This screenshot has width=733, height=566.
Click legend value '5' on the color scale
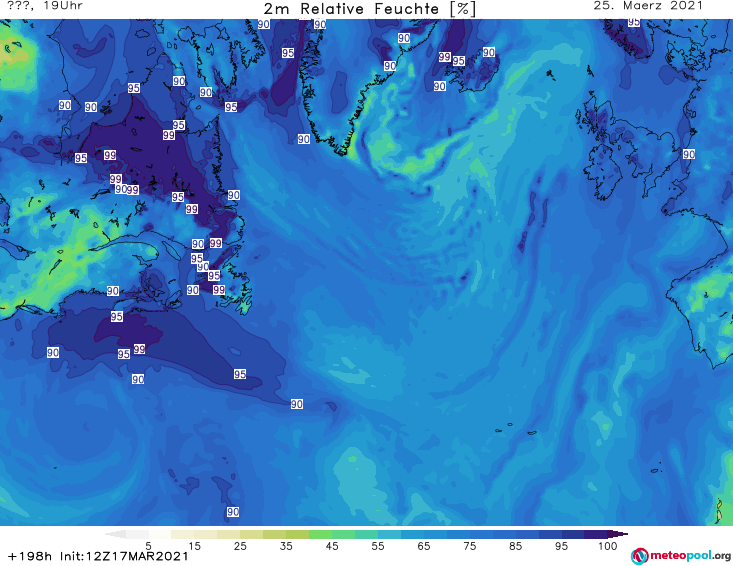point(148,546)
